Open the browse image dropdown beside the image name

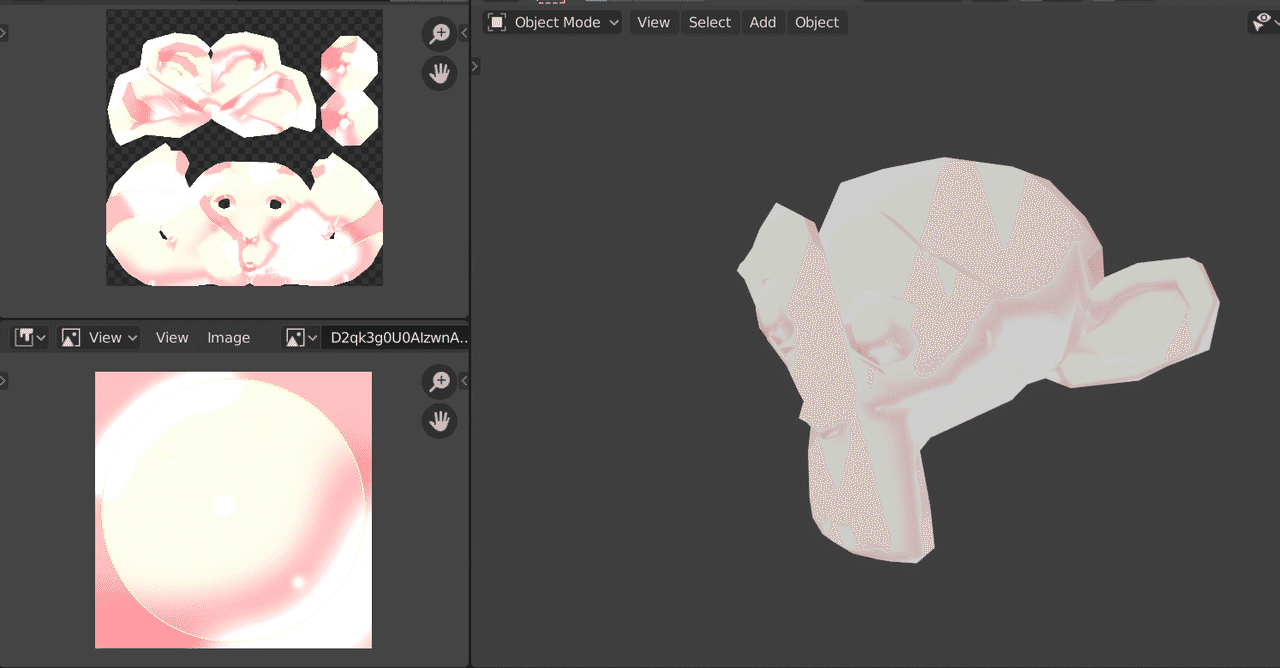pyautogui.click(x=301, y=338)
